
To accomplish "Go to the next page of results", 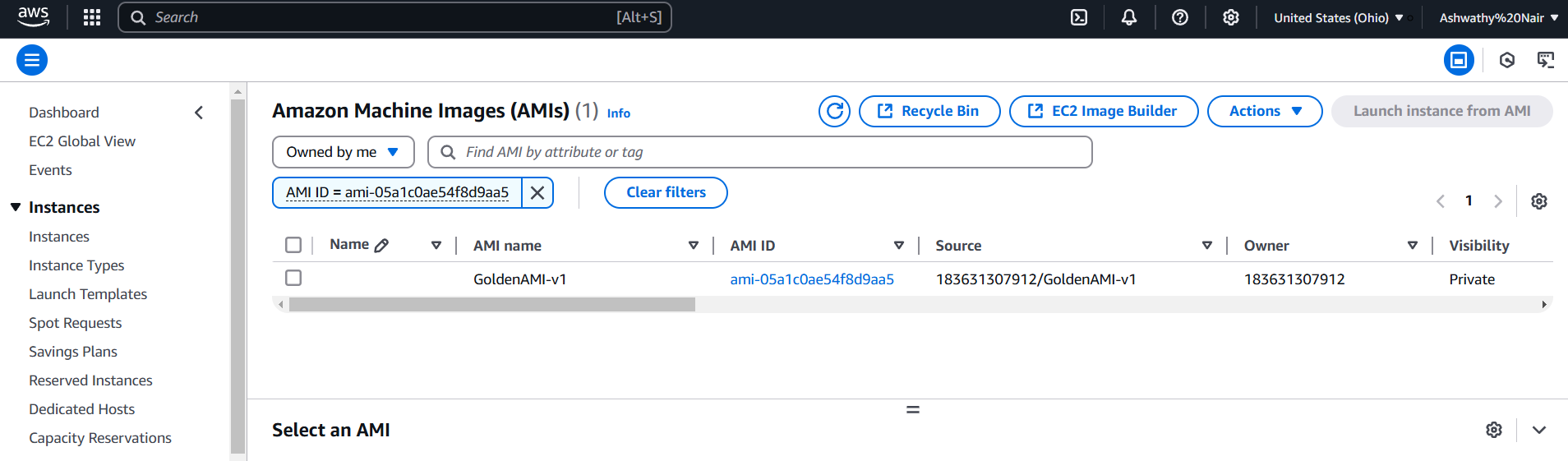I will click(1498, 201).
